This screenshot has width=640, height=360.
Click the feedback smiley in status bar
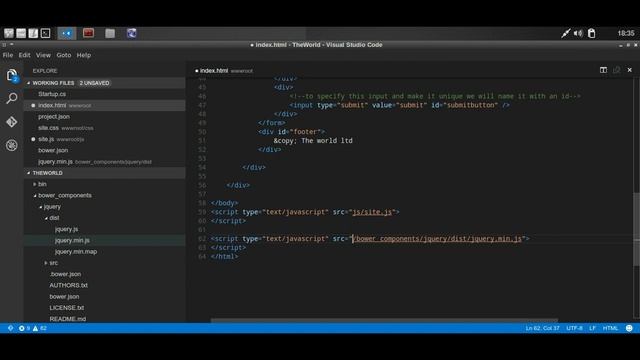[629, 328]
